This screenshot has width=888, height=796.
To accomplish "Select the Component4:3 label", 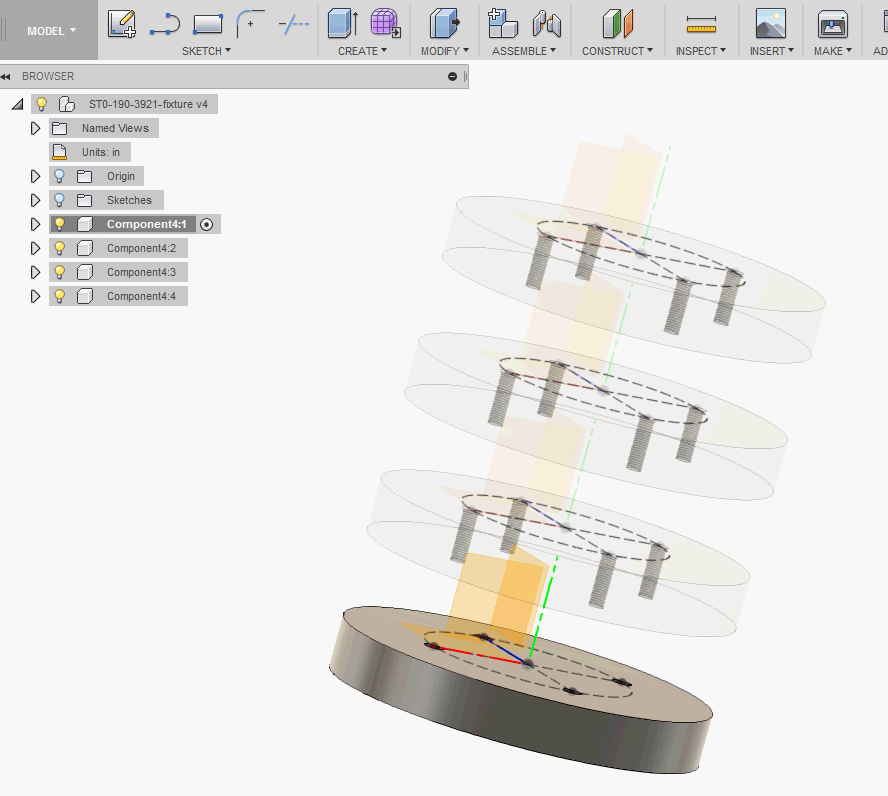I will pos(142,272).
